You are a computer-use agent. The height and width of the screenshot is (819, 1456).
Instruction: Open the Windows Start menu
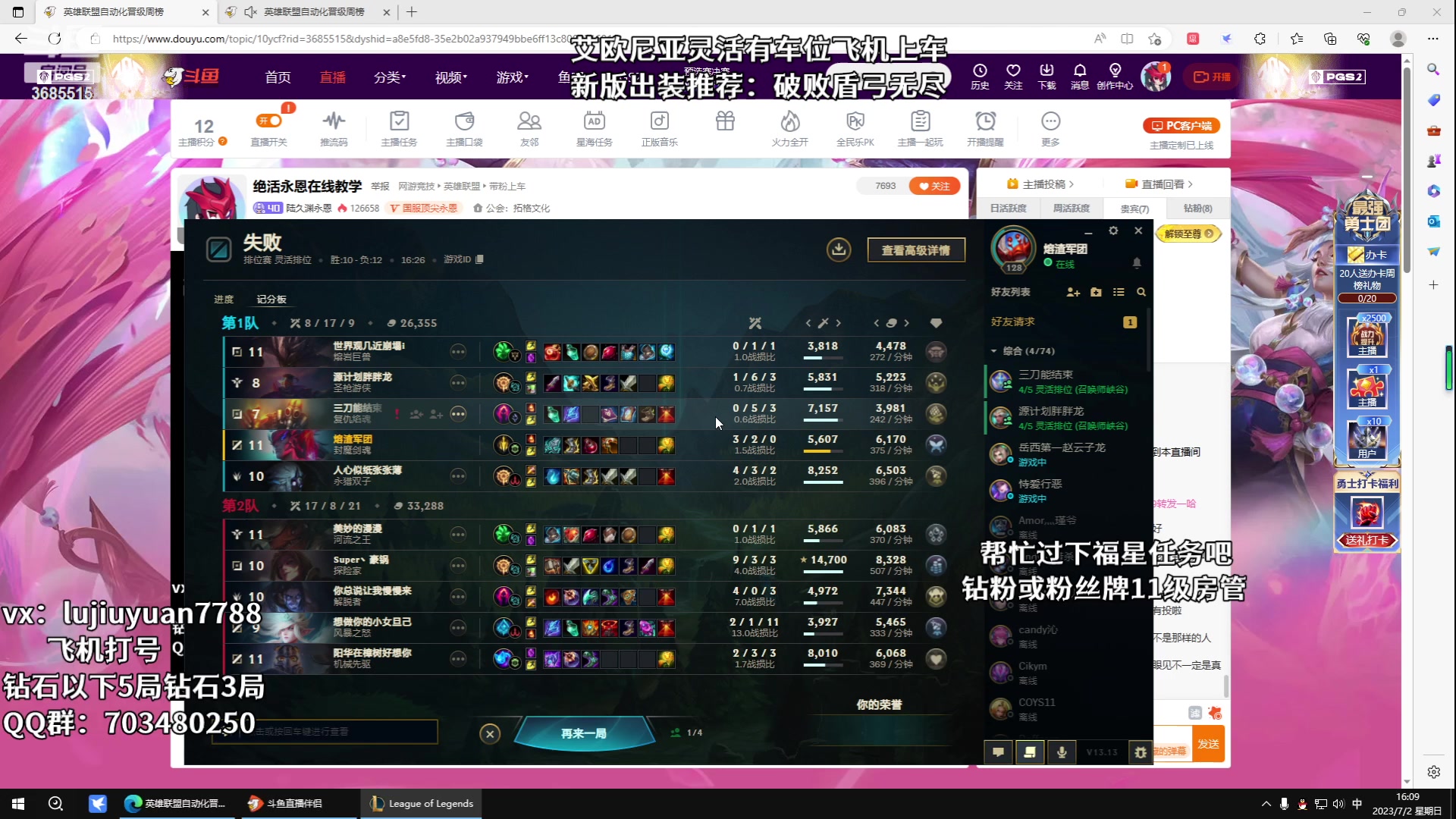point(18,803)
